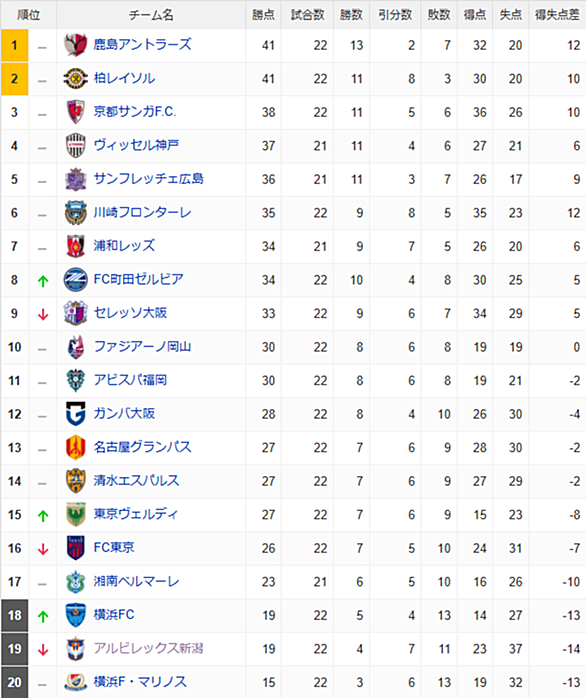This screenshot has height=698, width=586.
Task: Open サンフレッチェ広島 team page
Action: tap(149, 179)
